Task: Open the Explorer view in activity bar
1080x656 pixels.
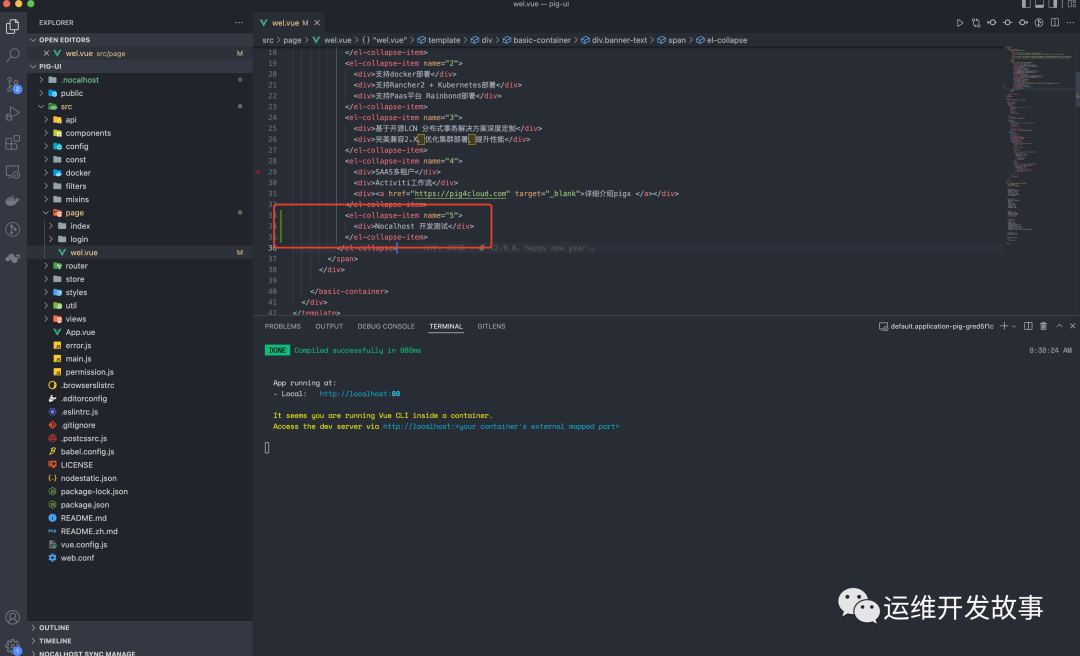Action: tap(12, 26)
